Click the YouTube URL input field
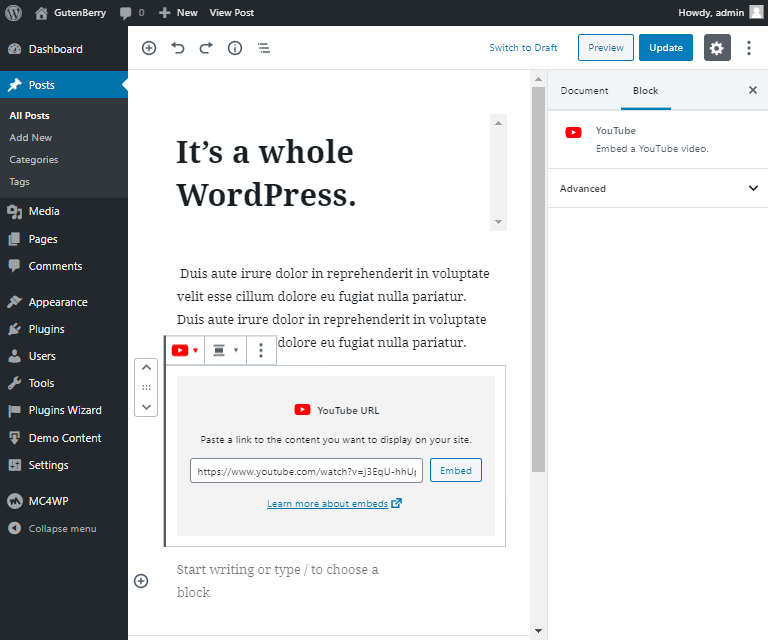The width and height of the screenshot is (768, 640). point(306,471)
